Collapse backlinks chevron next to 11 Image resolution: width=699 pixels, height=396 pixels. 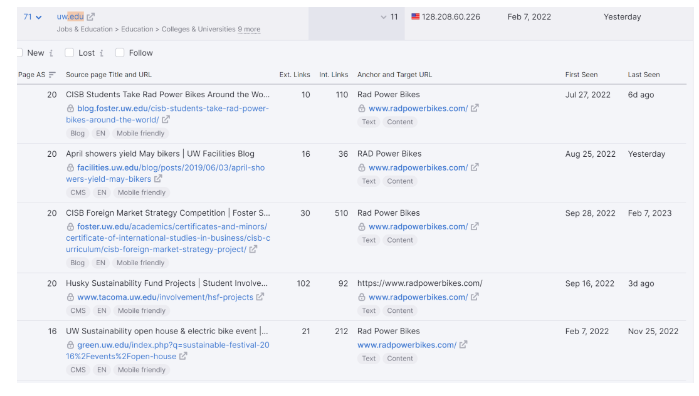tap(383, 17)
